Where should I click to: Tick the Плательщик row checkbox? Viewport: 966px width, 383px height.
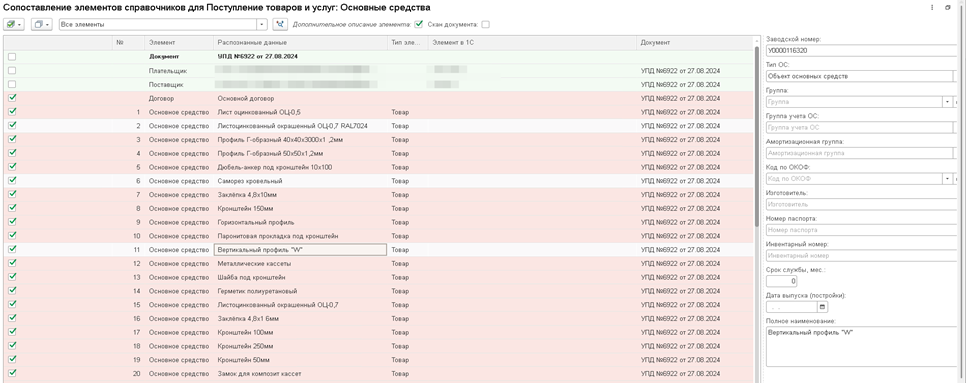[x=12, y=71]
